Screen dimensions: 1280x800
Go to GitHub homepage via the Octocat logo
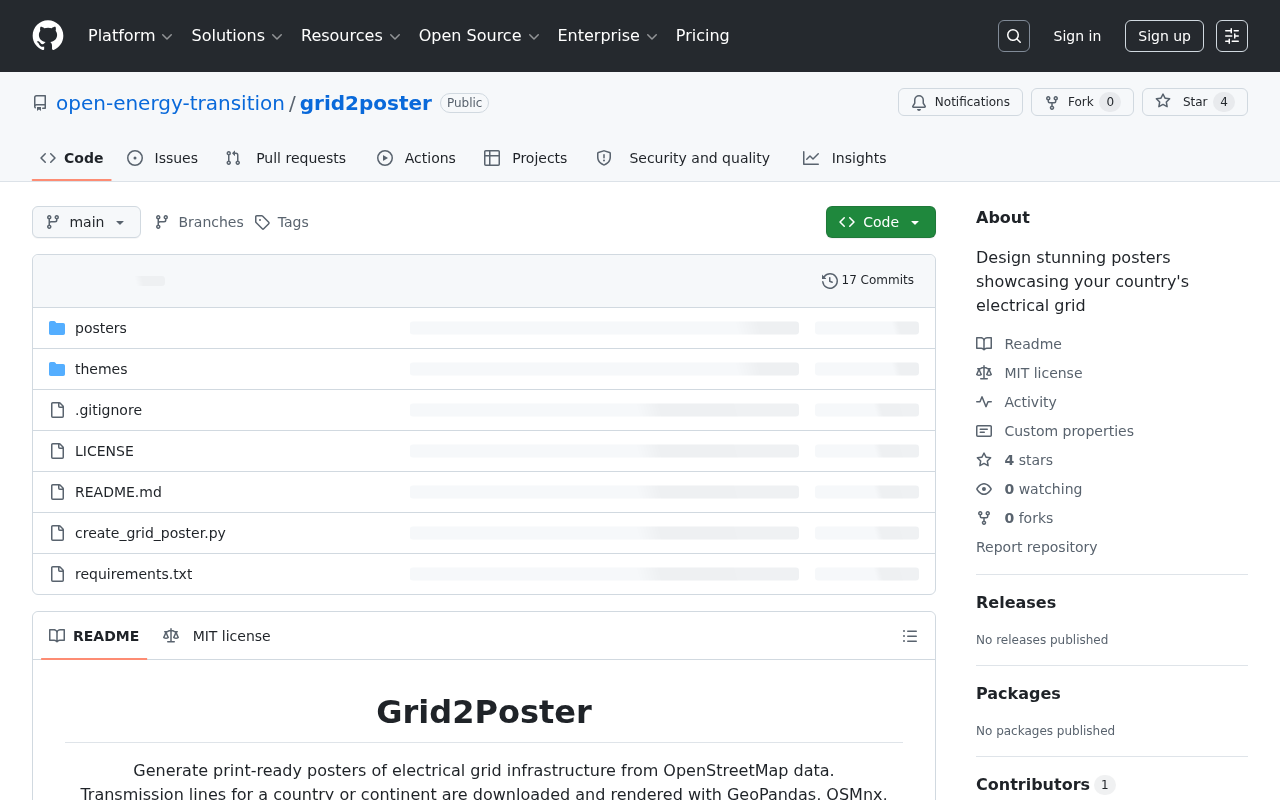click(48, 36)
